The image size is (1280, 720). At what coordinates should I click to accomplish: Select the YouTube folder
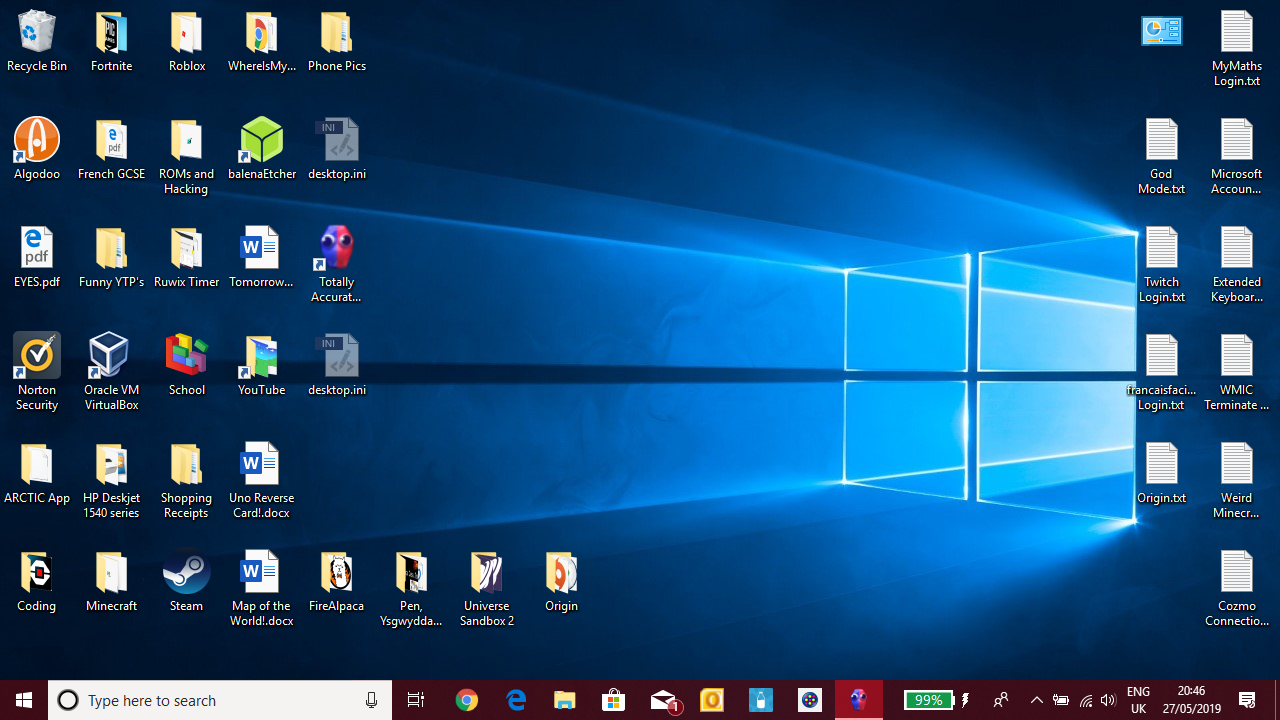(262, 366)
